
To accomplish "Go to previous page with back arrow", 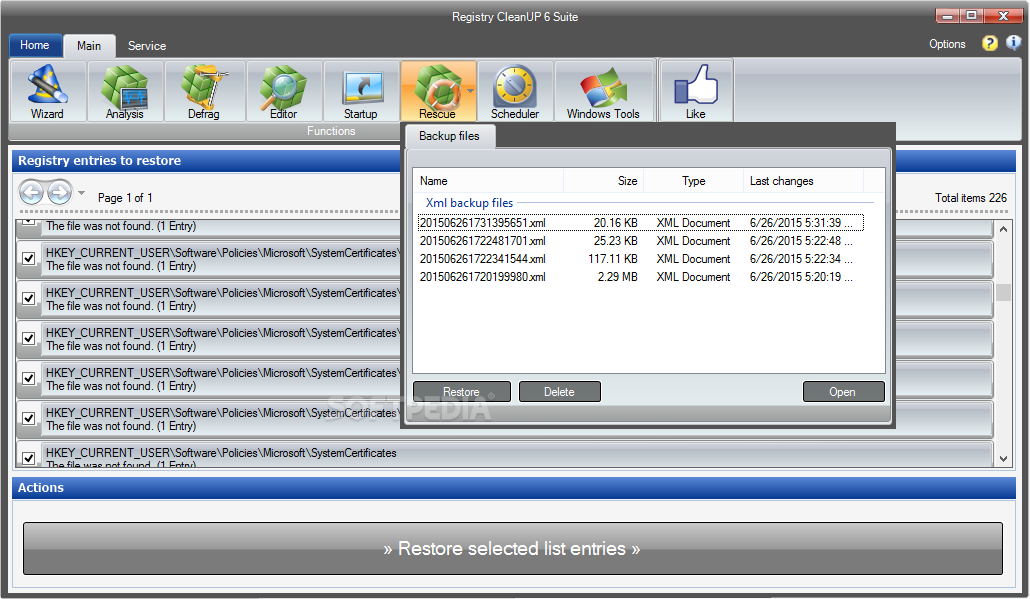I will [x=31, y=192].
